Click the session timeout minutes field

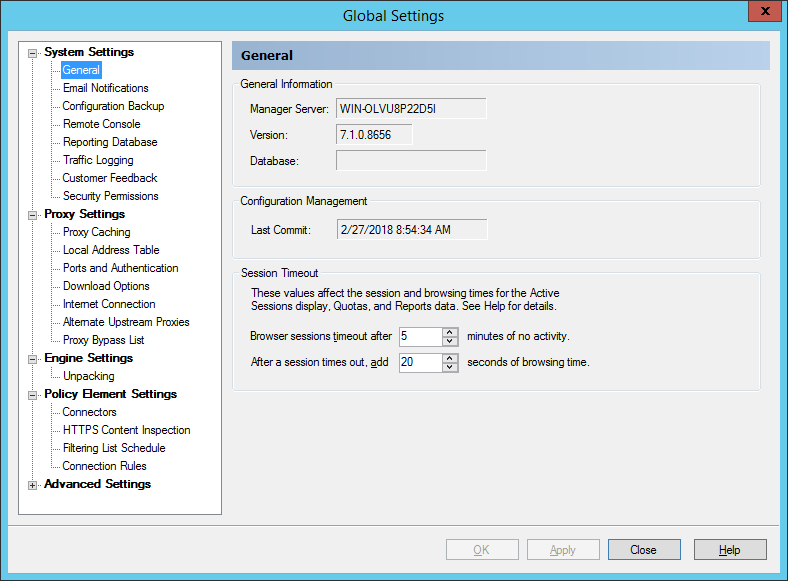tap(419, 336)
